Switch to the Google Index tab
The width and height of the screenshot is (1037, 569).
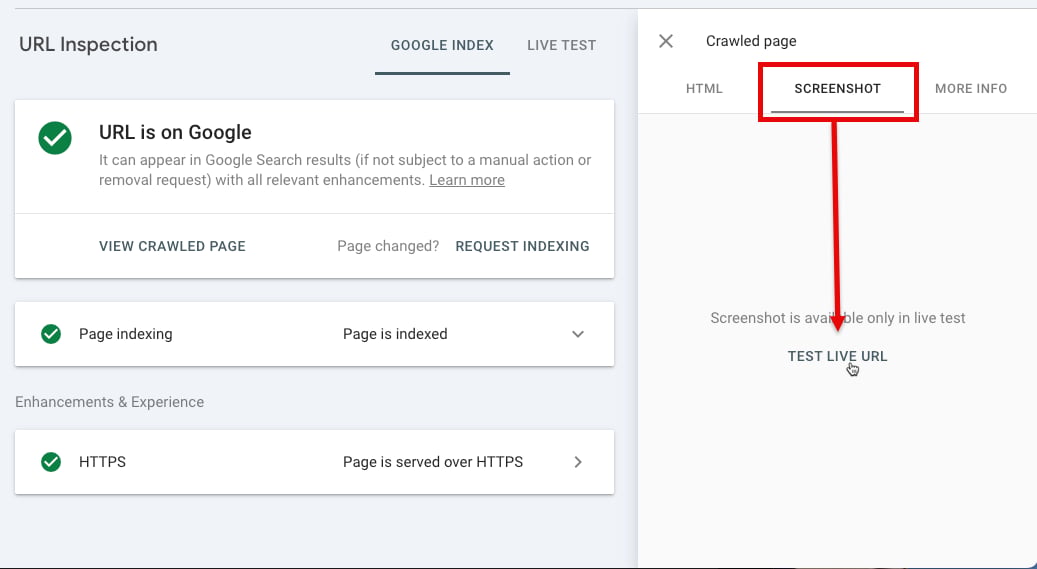(442, 46)
